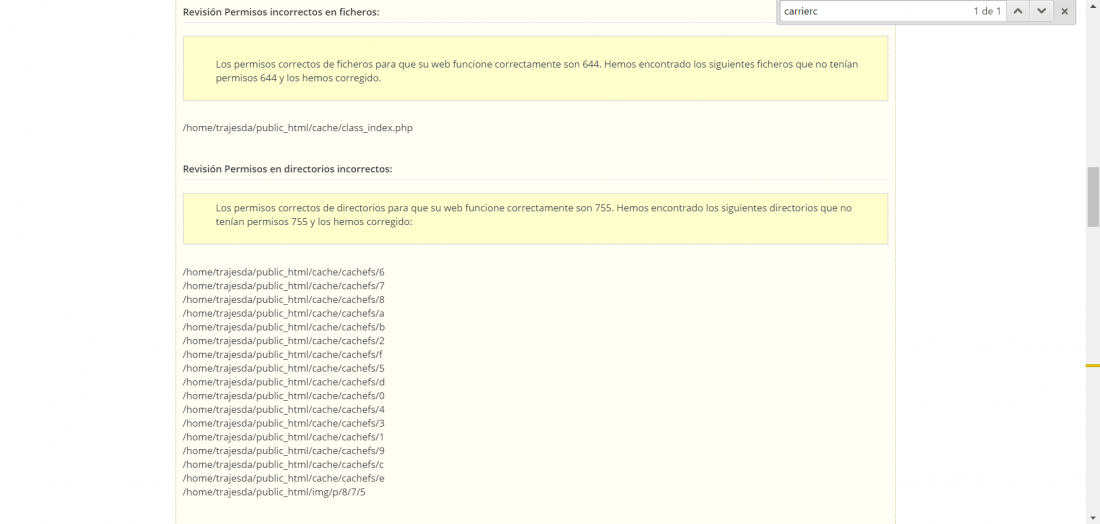This screenshot has width=1100, height=524.
Task: Select path ending 'cachefs/5'
Action: click(x=283, y=368)
